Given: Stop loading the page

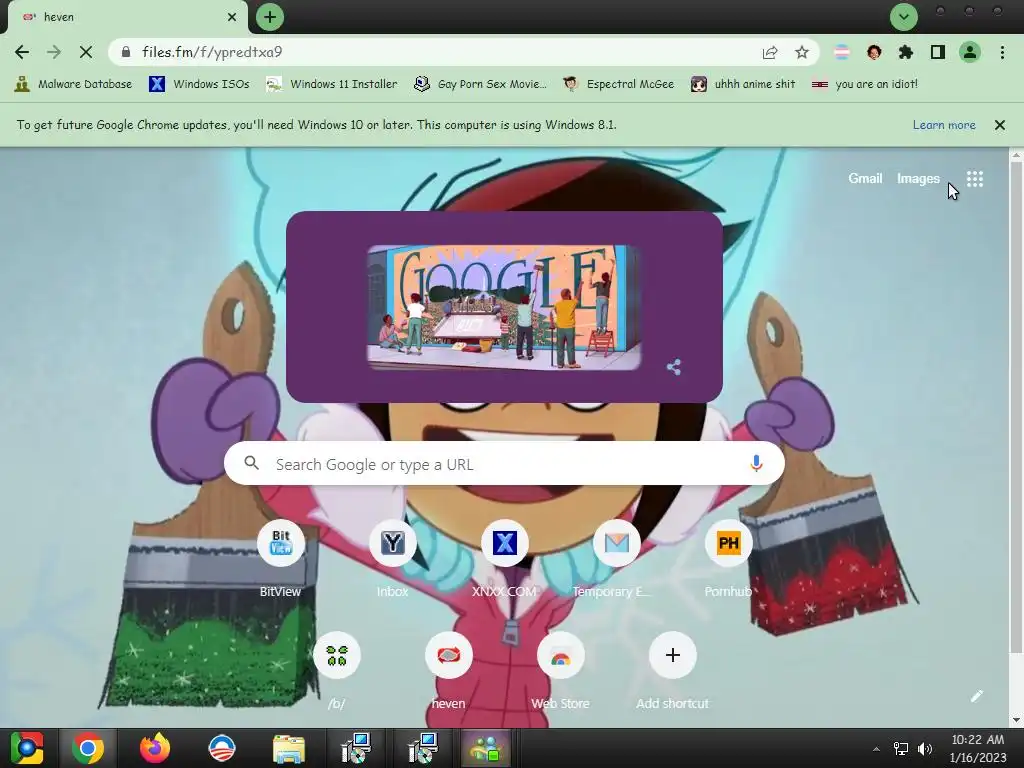Looking at the screenshot, I should (x=86, y=52).
